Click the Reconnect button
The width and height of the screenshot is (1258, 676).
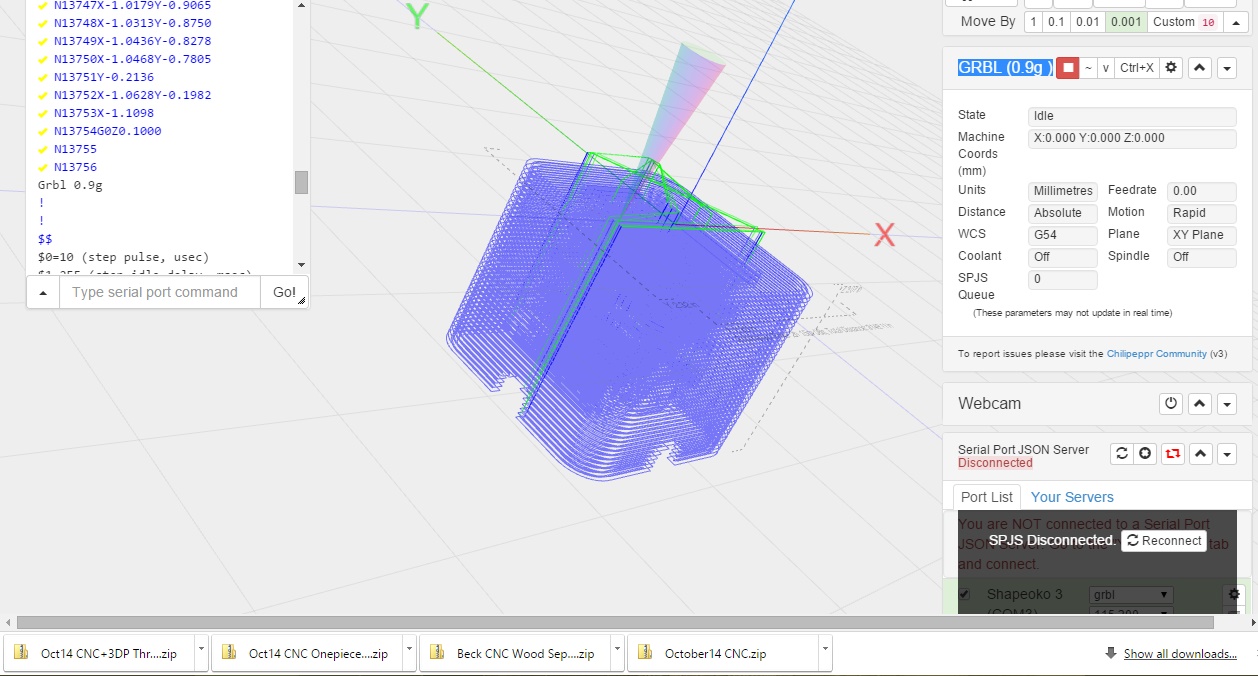pos(1163,541)
